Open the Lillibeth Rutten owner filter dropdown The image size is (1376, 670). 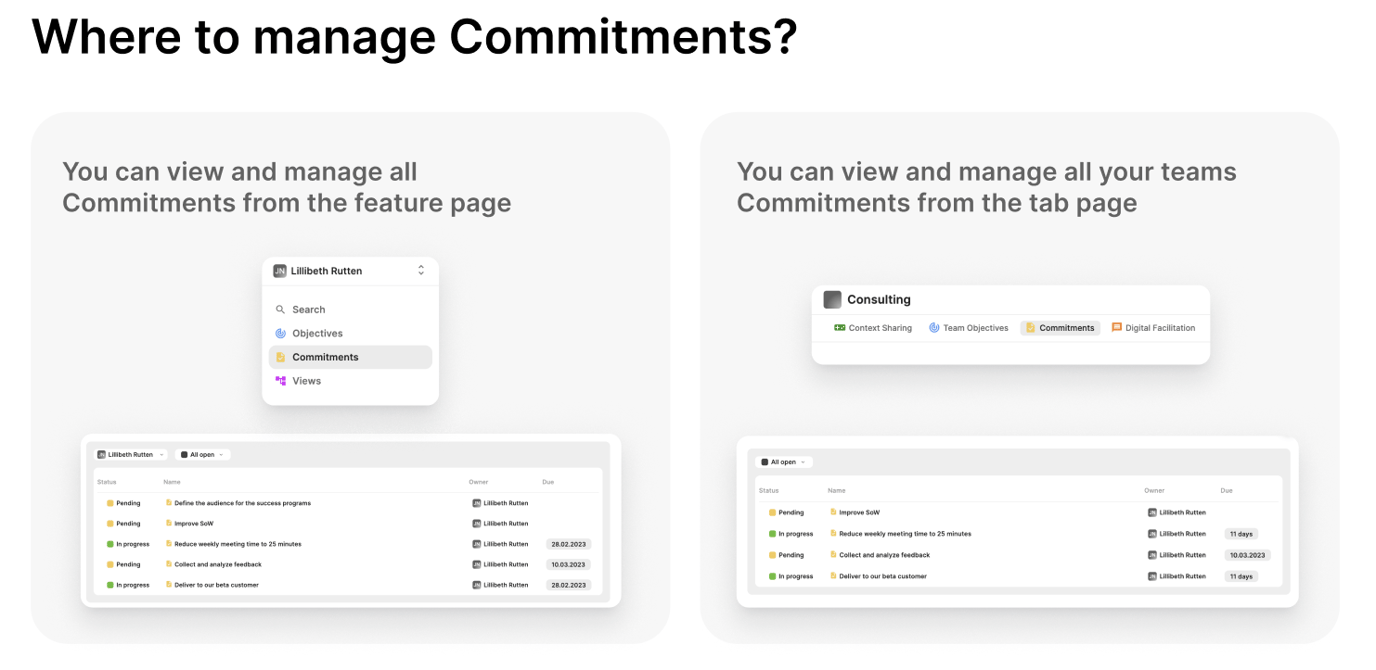click(131, 455)
